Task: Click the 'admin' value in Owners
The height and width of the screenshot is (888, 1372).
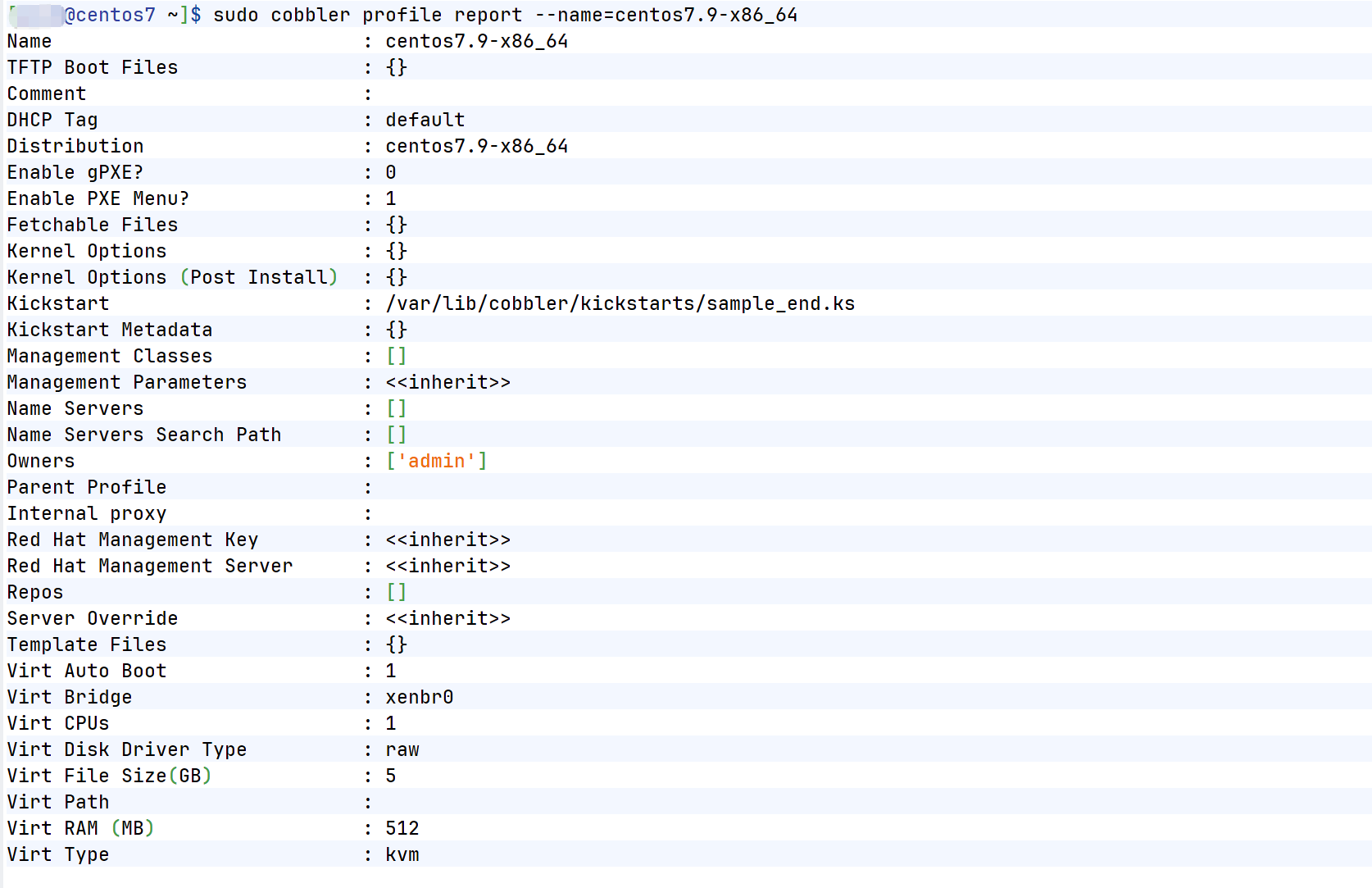Action: tap(436, 461)
